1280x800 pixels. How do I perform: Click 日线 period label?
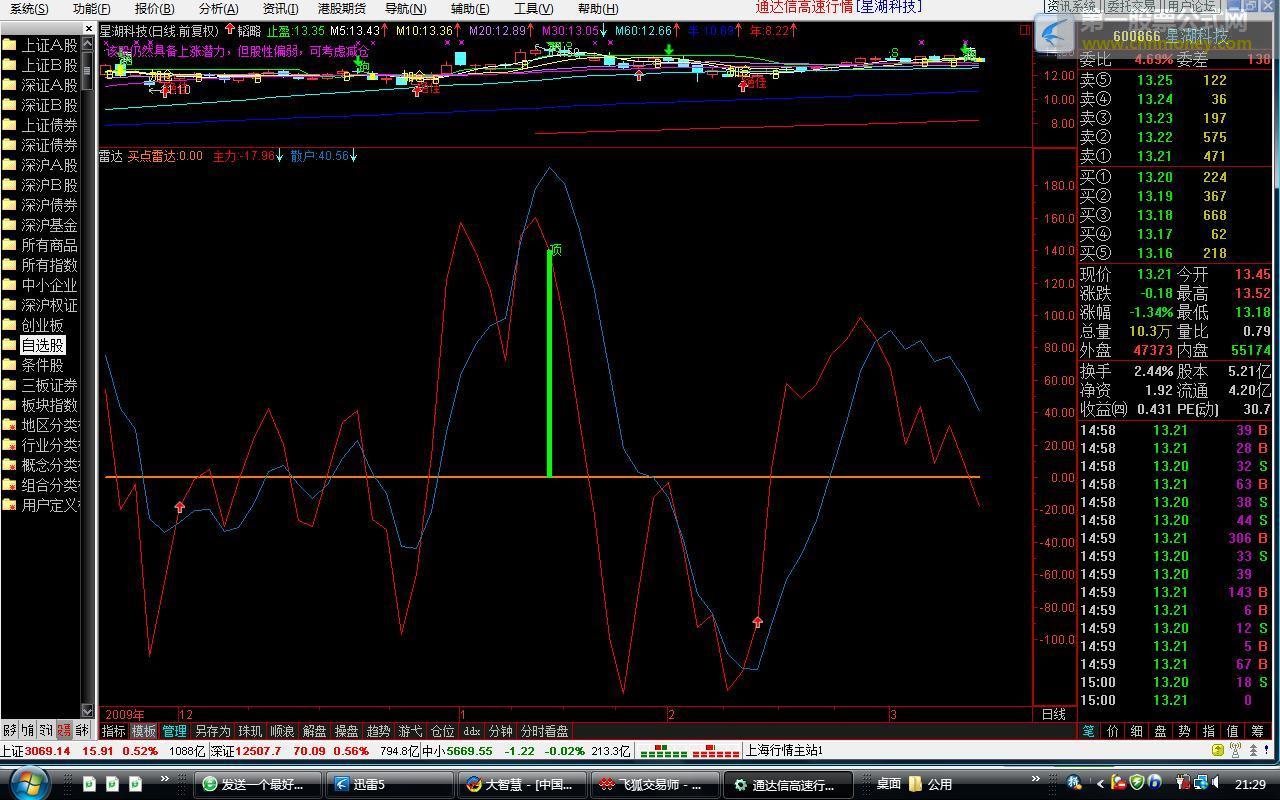click(1054, 714)
